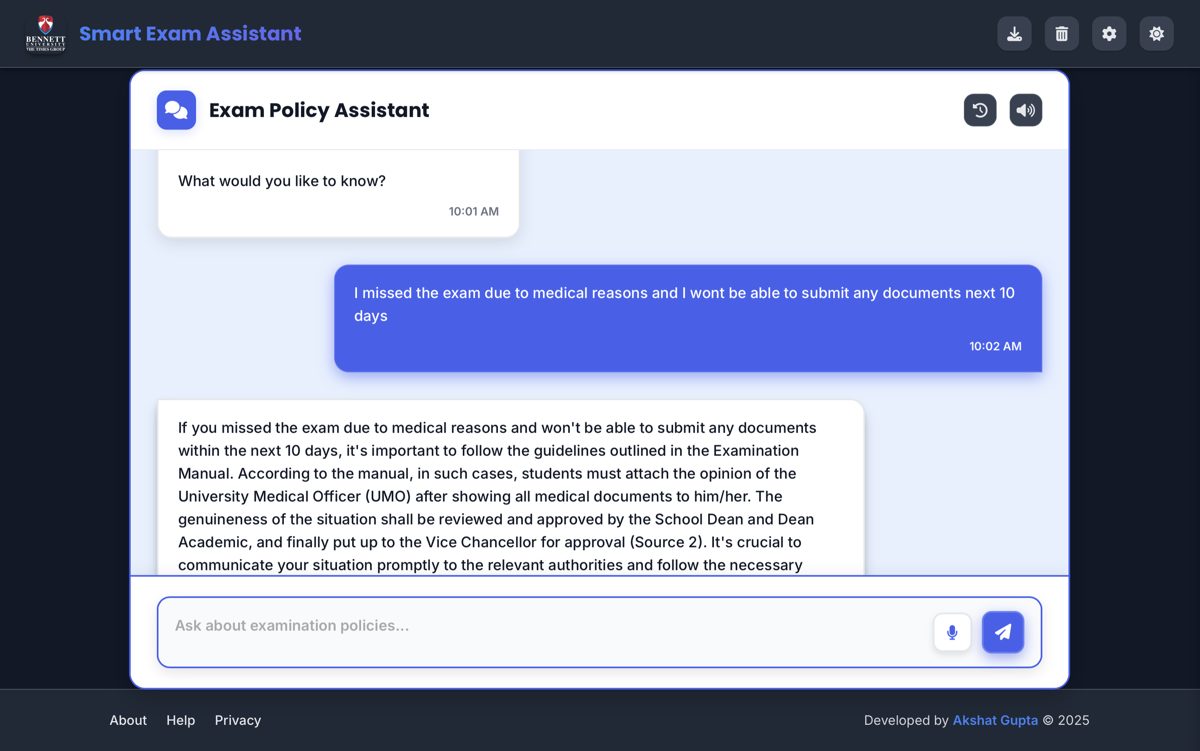
Task: Click the 10:02 AM timestamp
Action: click(995, 346)
